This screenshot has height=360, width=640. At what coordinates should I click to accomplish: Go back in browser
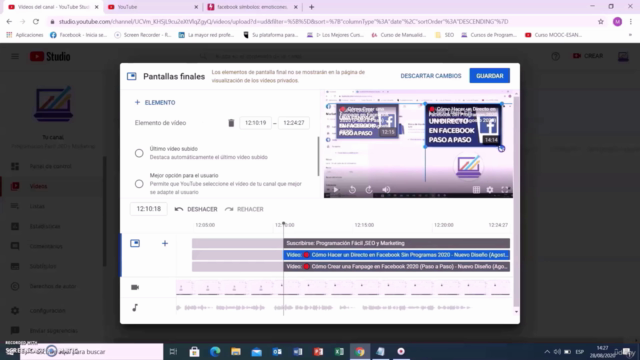9,22
